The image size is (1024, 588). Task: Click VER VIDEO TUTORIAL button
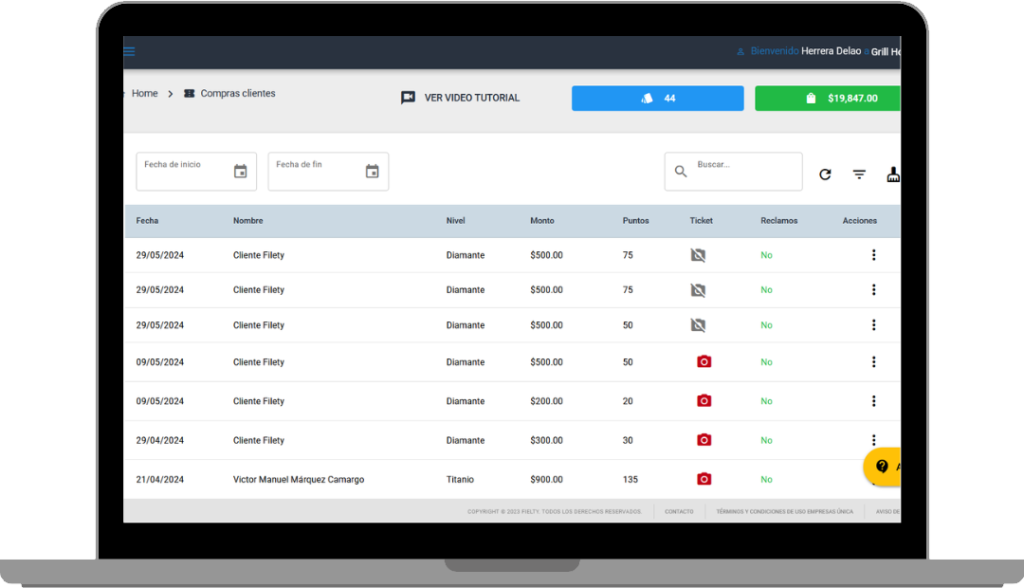point(460,98)
